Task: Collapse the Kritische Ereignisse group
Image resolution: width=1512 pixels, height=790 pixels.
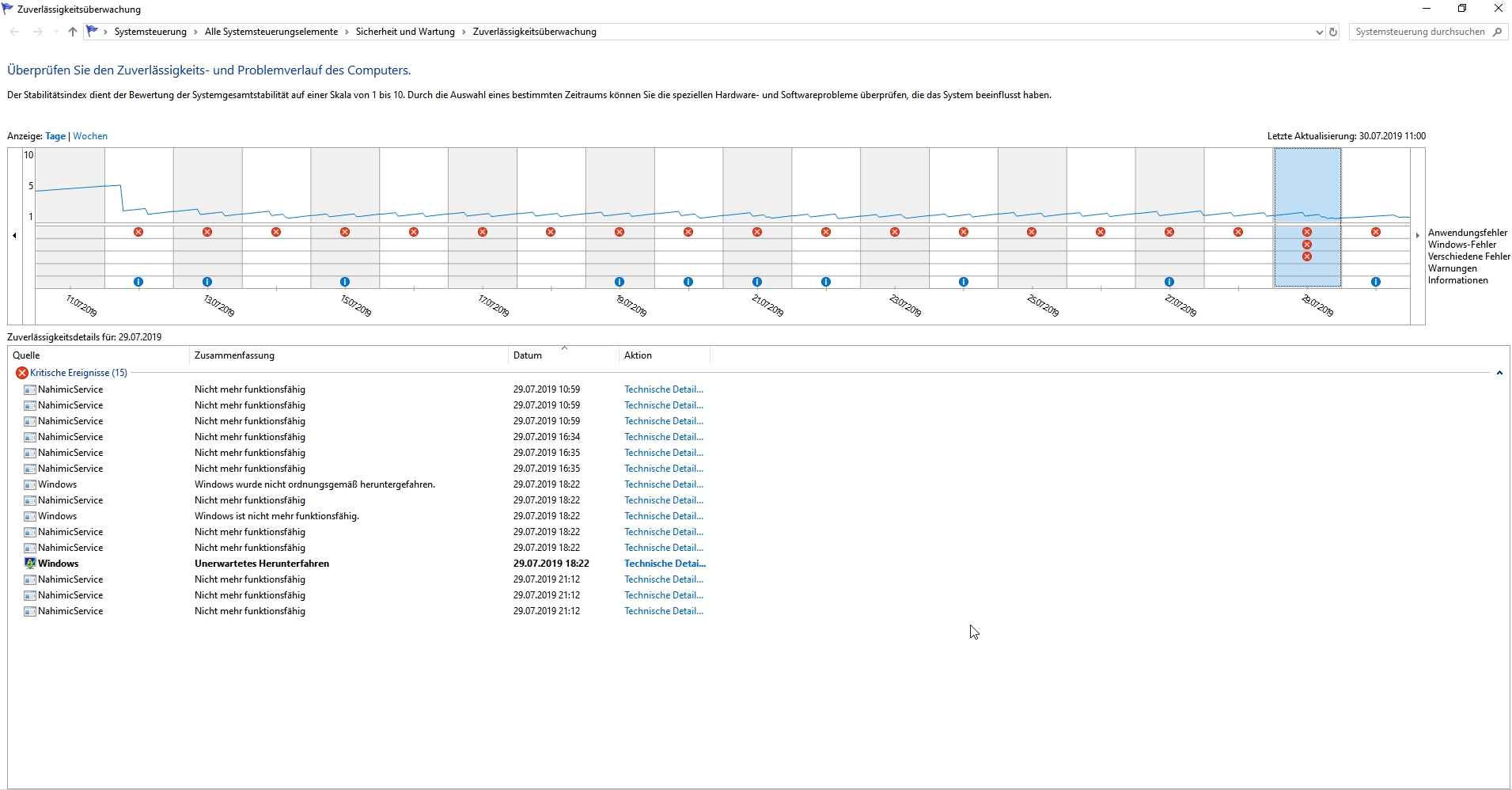Action: (x=1499, y=373)
